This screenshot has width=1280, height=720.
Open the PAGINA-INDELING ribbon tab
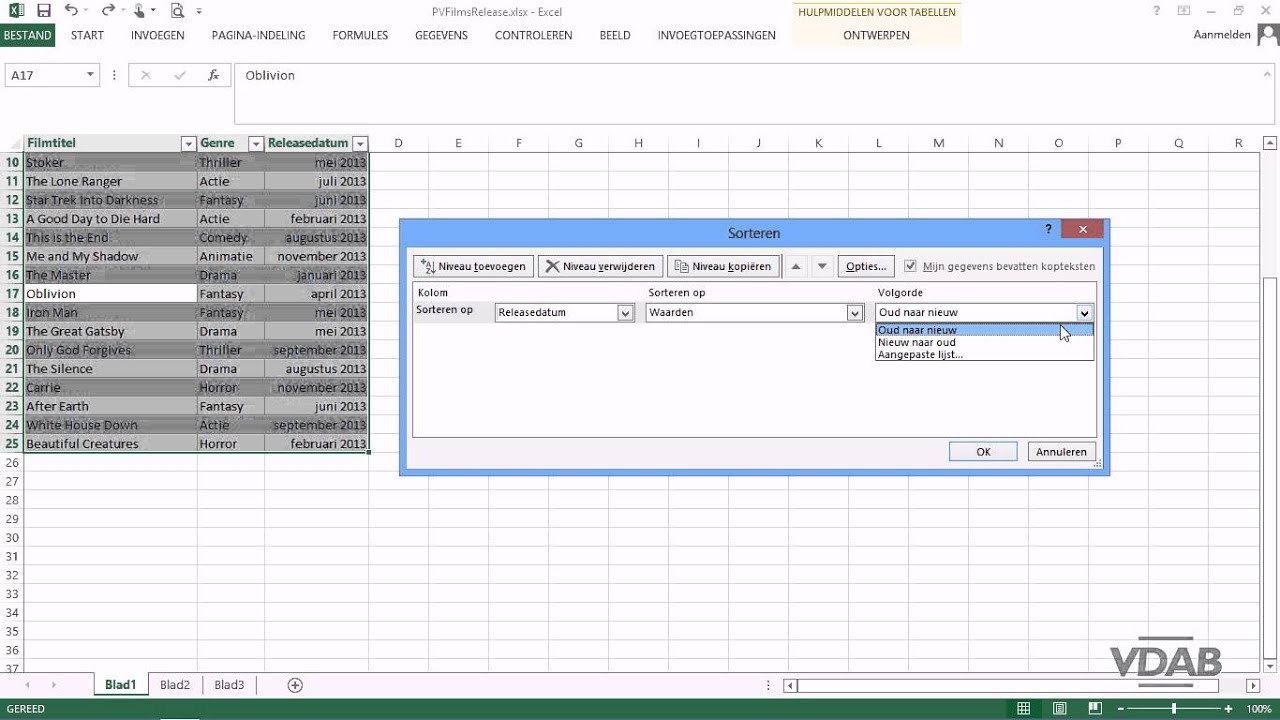258,35
